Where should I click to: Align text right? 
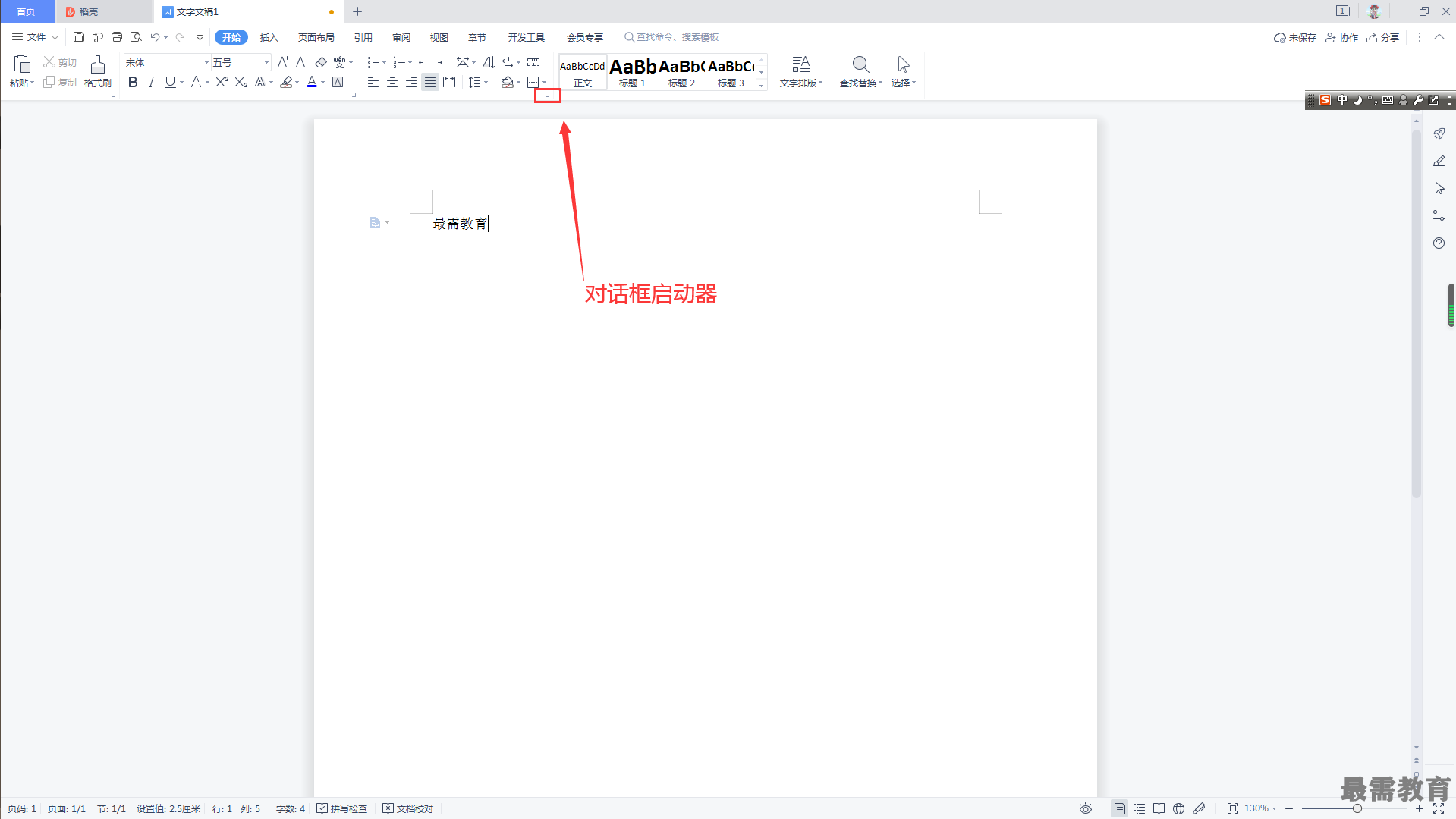coord(411,82)
